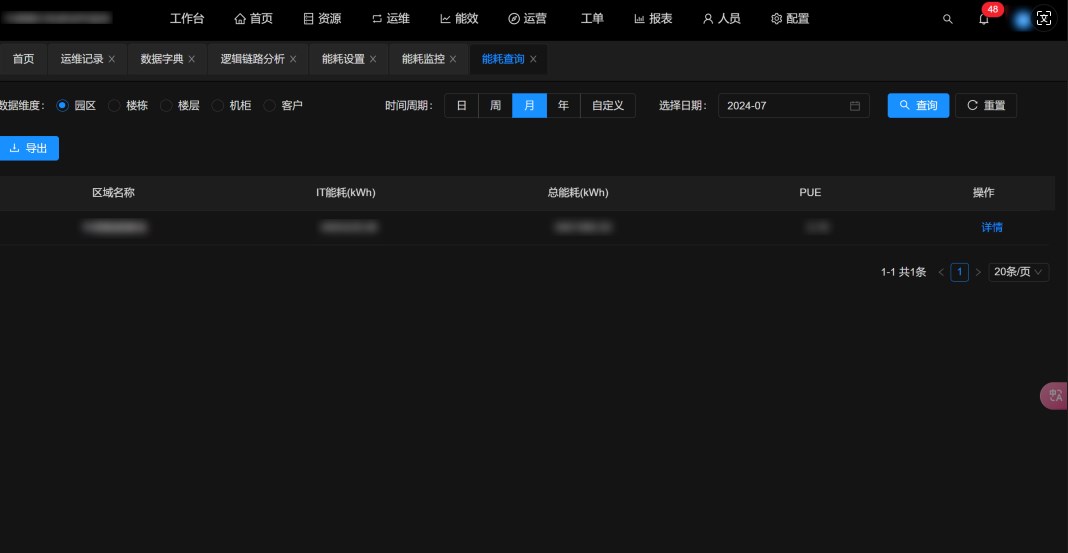This screenshot has width=1068, height=553.
Task: Open the 配置 settings menu
Action: pyautogui.click(x=790, y=19)
